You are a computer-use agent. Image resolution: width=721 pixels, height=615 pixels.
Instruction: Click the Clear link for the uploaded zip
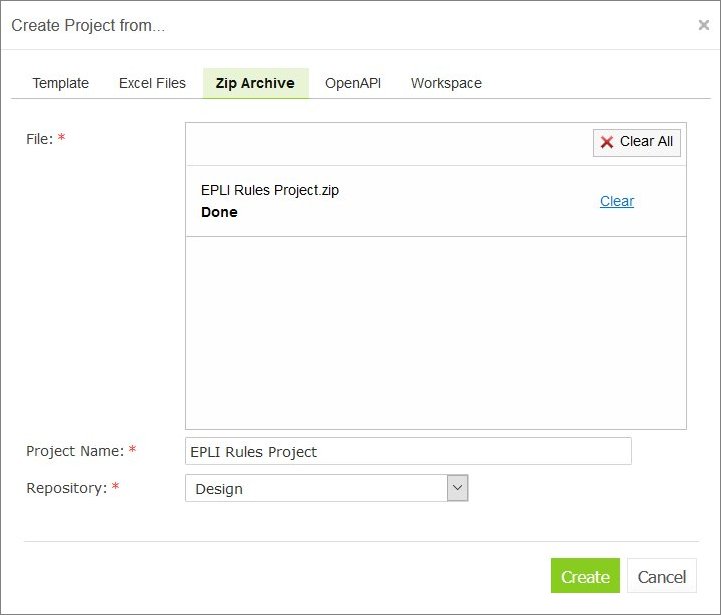[x=616, y=201]
